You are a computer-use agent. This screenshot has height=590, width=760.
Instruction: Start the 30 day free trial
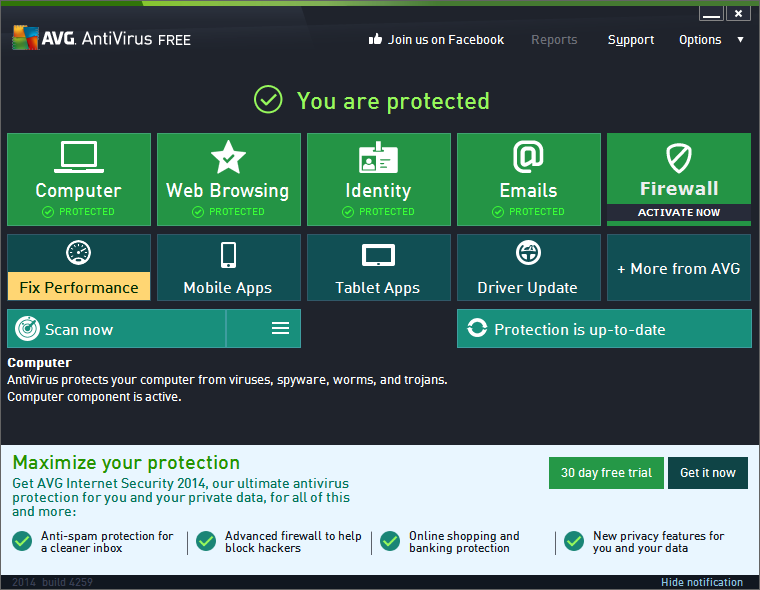(605, 473)
